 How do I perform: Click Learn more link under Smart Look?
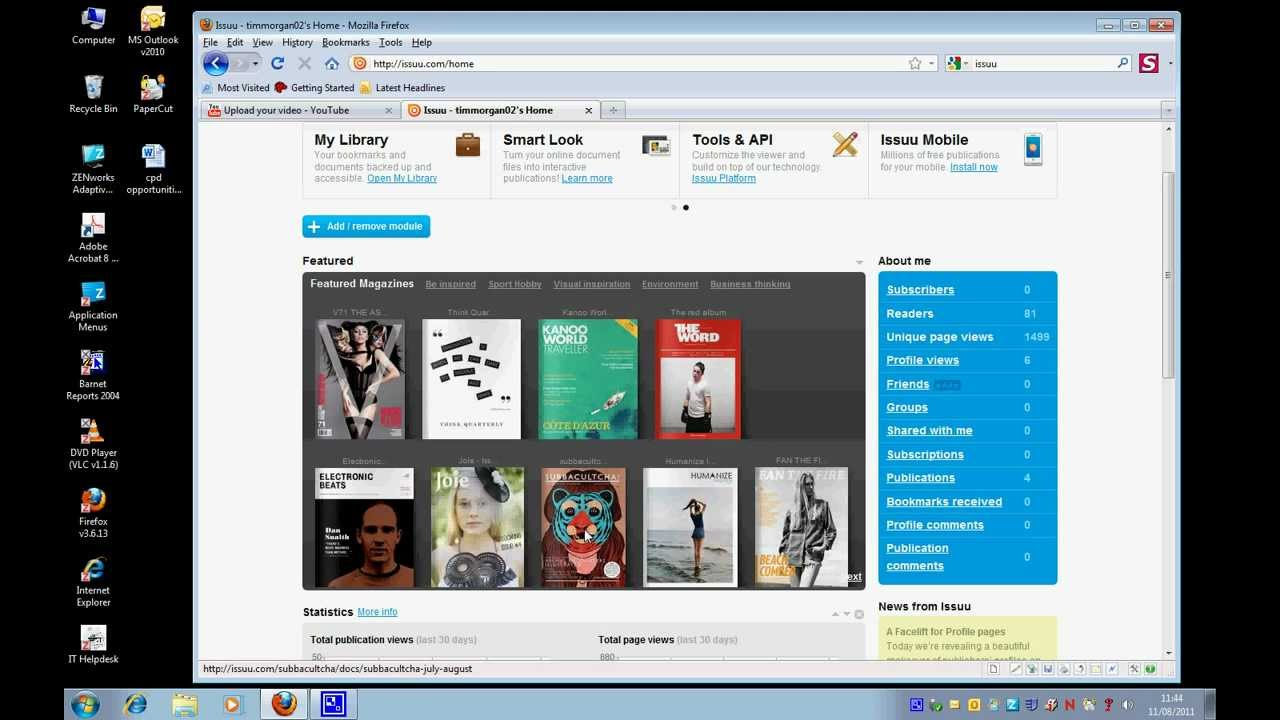tap(587, 178)
